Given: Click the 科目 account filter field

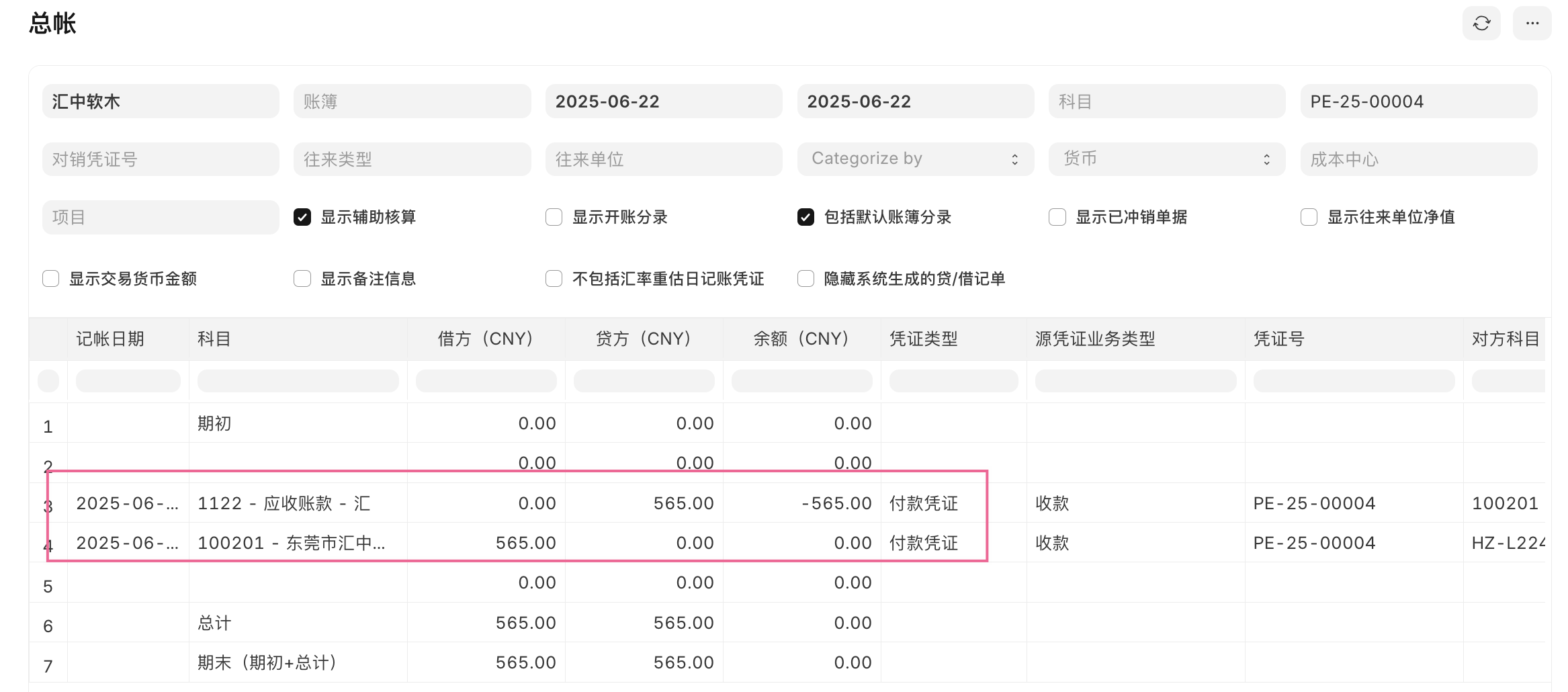Looking at the screenshot, I should click(x=1166, y=101).
